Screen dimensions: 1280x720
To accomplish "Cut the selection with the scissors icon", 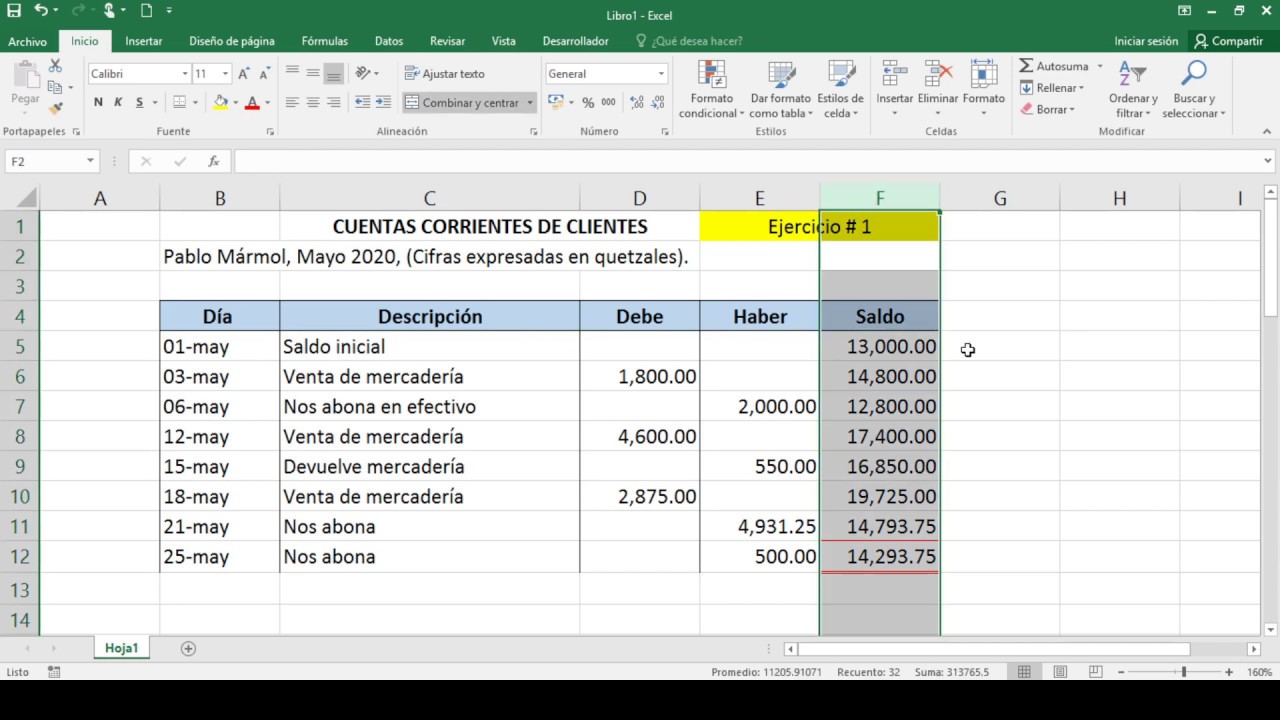I will coord(55,66).
